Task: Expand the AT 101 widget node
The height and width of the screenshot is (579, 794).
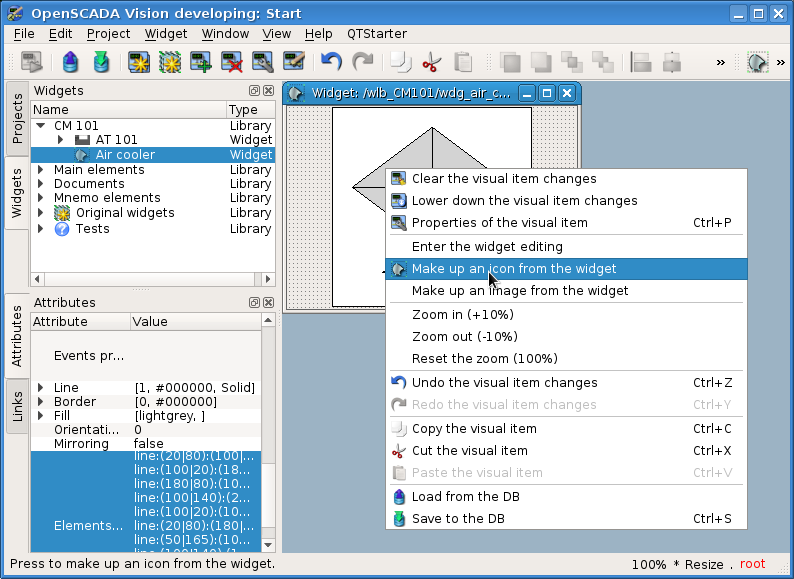Action: [x=60, y=139]
